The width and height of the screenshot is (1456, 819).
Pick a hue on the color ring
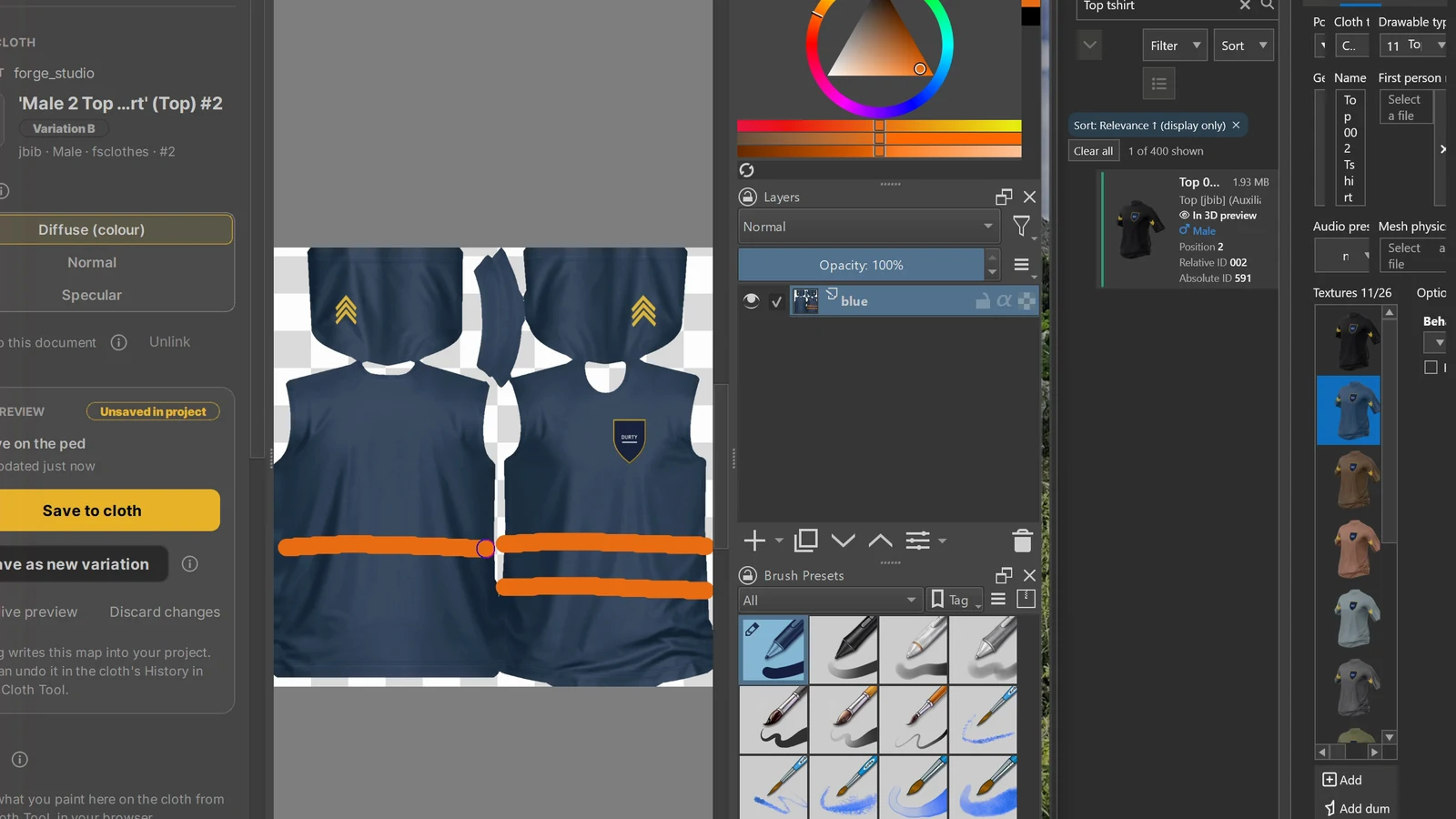tap(879, 43)
